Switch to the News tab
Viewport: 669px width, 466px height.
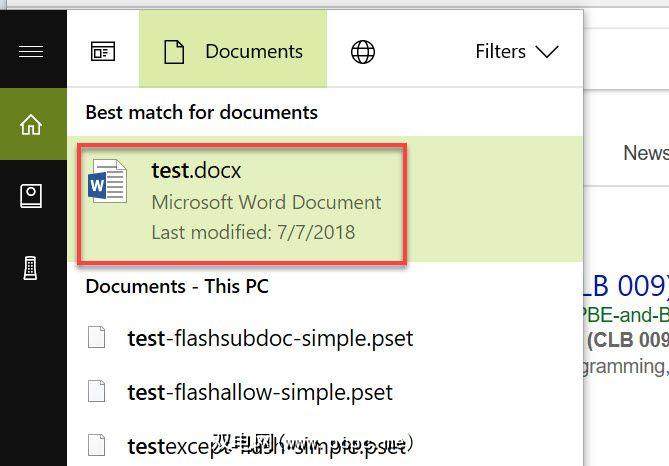click(645, 153)
